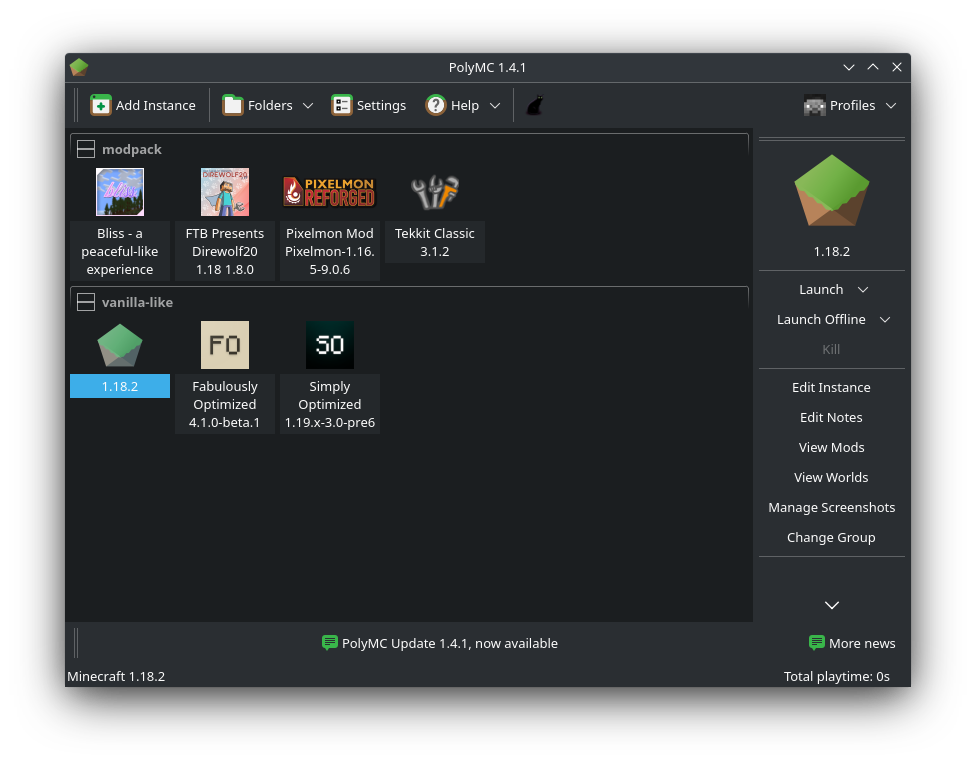Open Settings via its checklist icon
The height and width of the screenshot is (764, 976).
coord(341,105)
